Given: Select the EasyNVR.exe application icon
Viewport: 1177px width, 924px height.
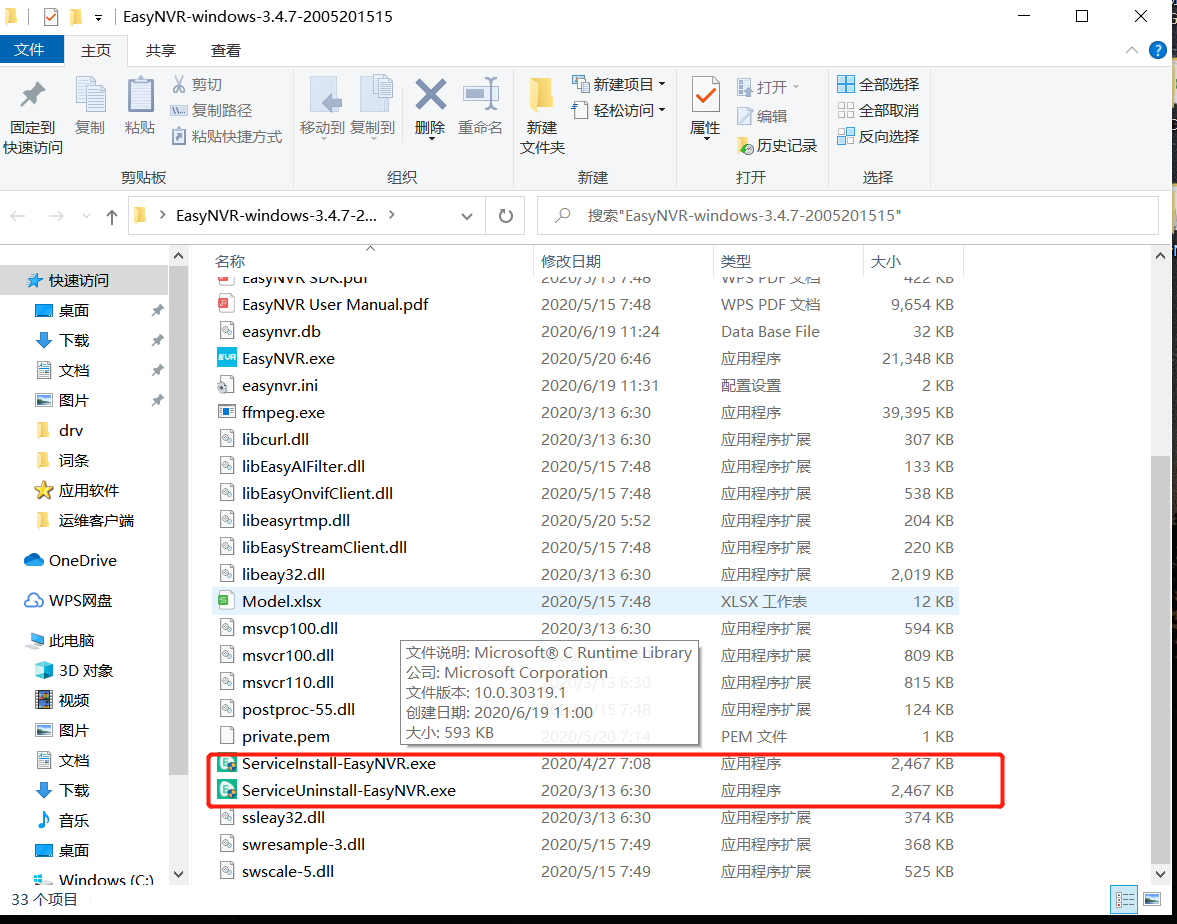Looking at the screenshot, I should tap(227, 358).
